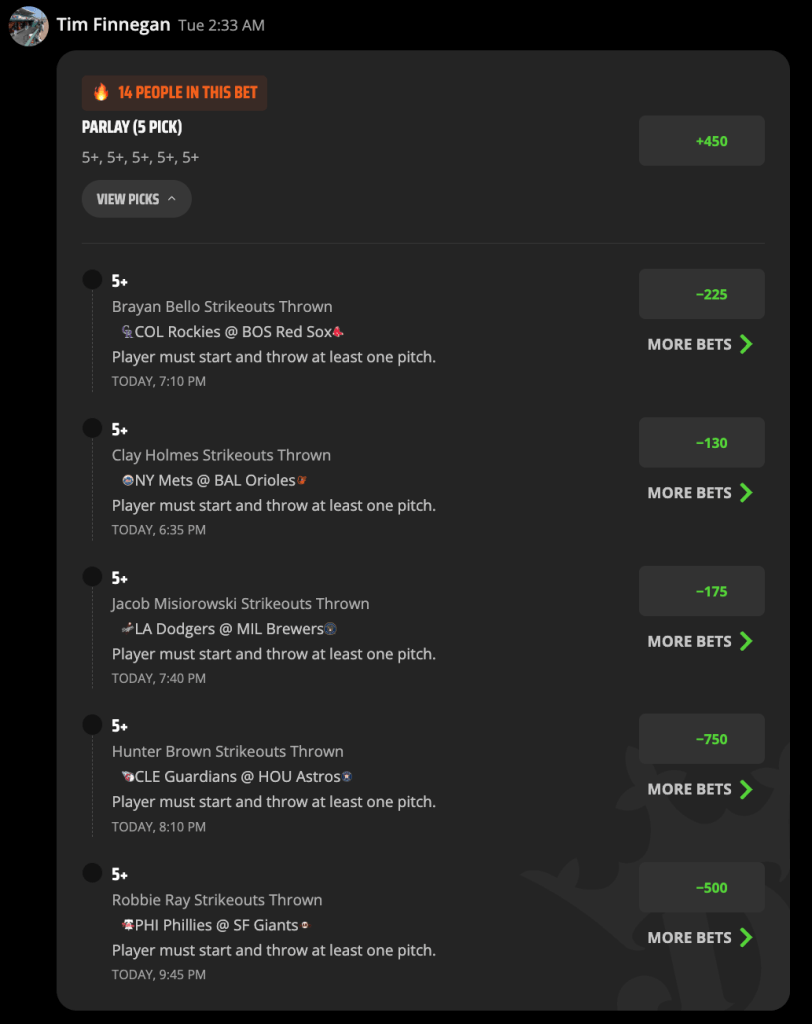Click the Guardians team logo

[x=128, y=776]
